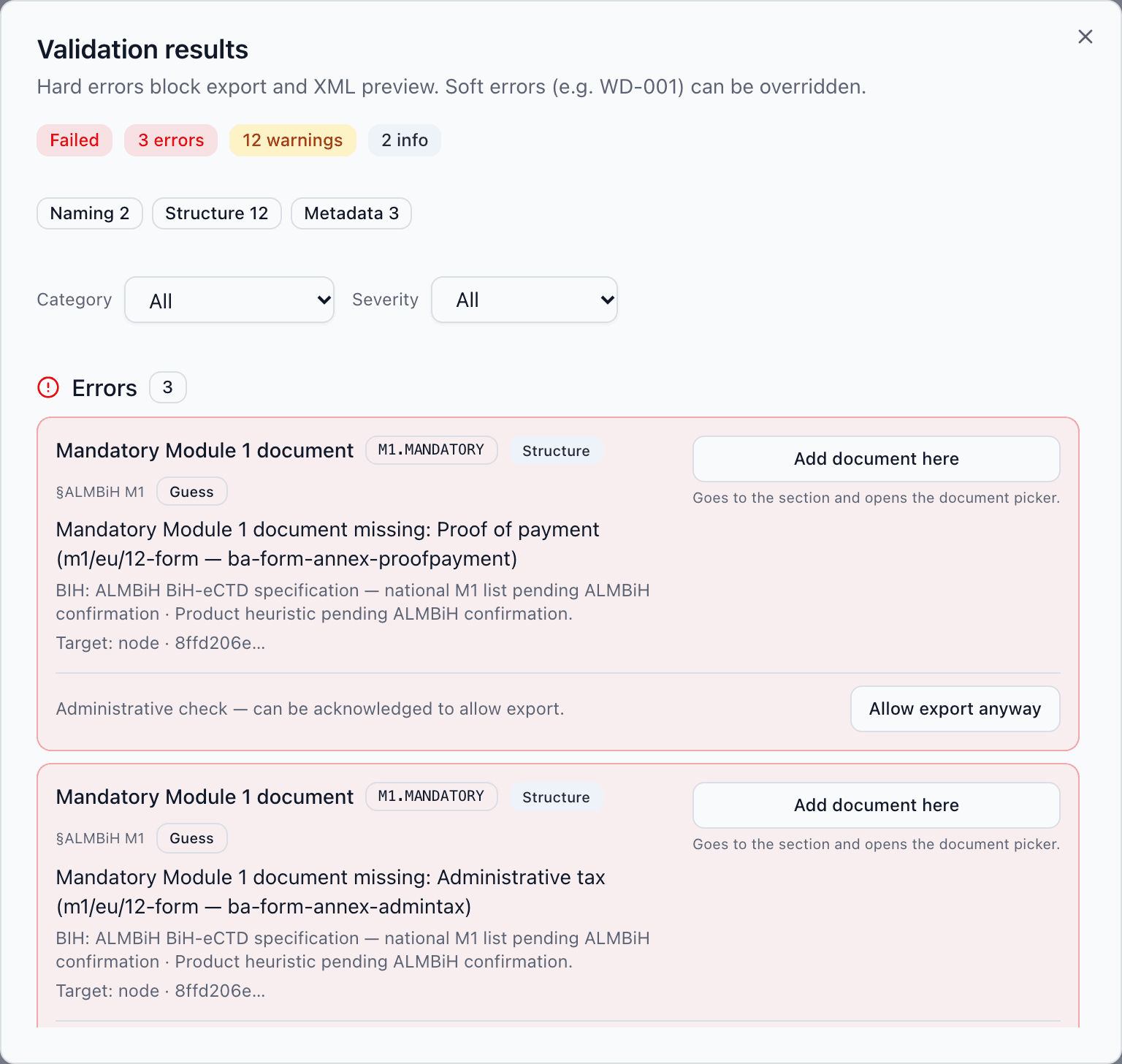1122x1064 pixels.
Task: Open the Severity dropdown
Action: coord(524,300)
